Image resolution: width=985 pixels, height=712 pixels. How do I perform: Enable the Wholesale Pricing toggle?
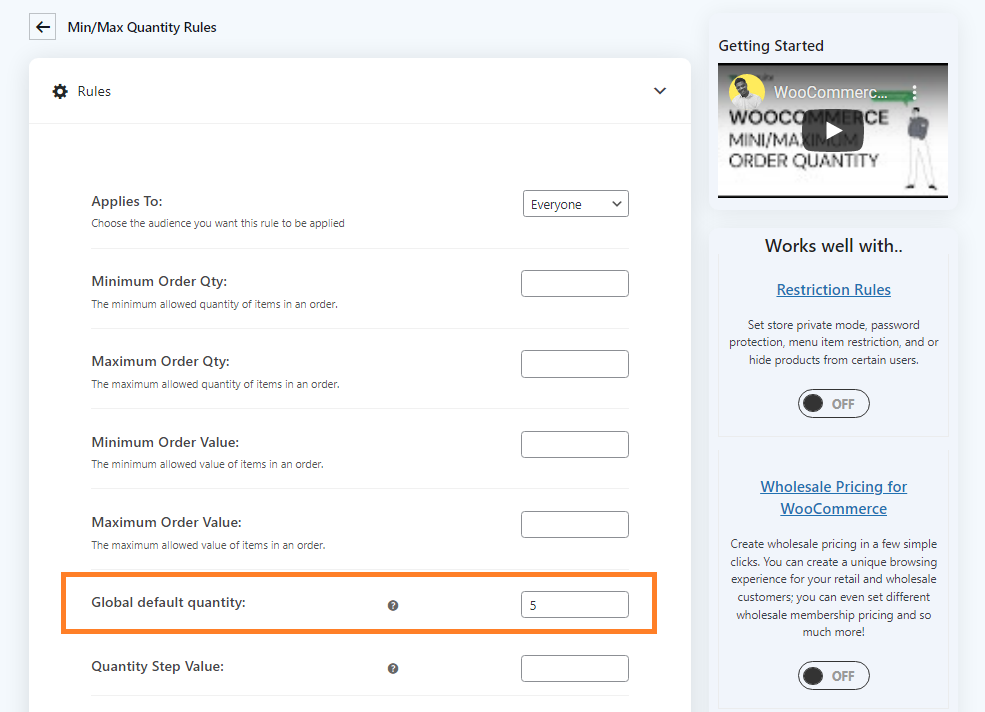[834, 676]
